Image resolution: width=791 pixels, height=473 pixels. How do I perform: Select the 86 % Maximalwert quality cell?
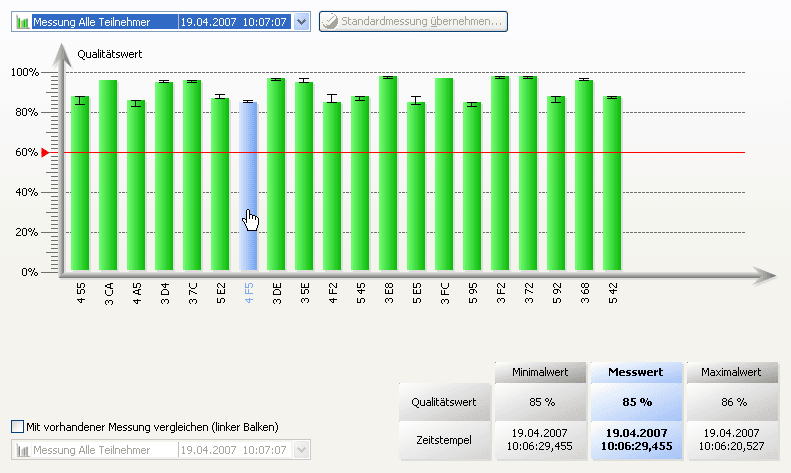(x=733, y=402)
